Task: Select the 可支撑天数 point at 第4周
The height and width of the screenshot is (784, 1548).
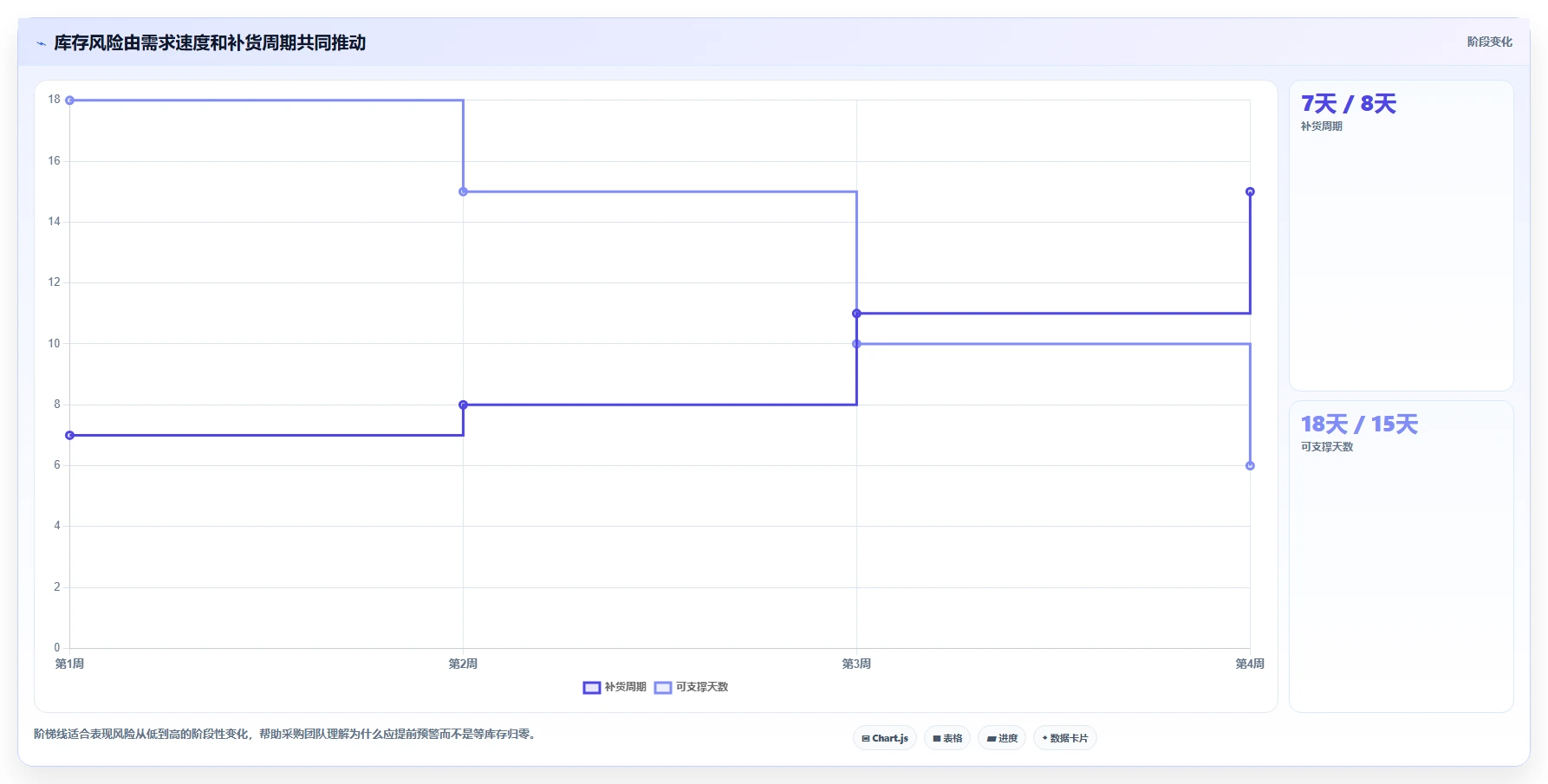Action: click(1250, 466)
